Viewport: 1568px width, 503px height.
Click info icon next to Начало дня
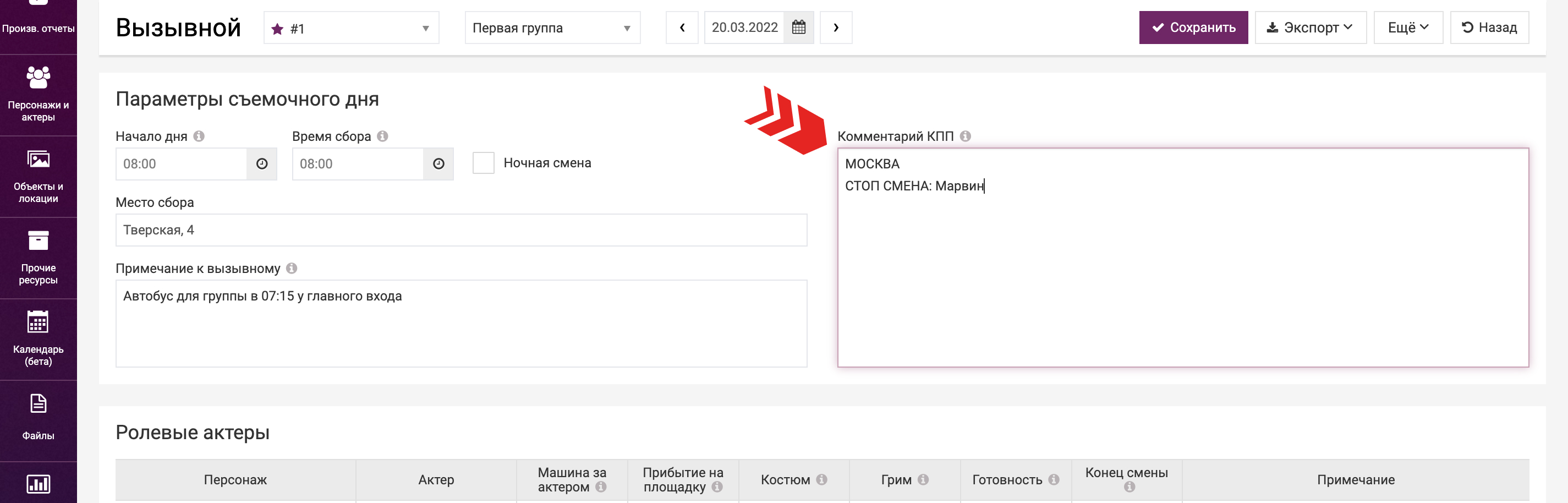(199, 136)
